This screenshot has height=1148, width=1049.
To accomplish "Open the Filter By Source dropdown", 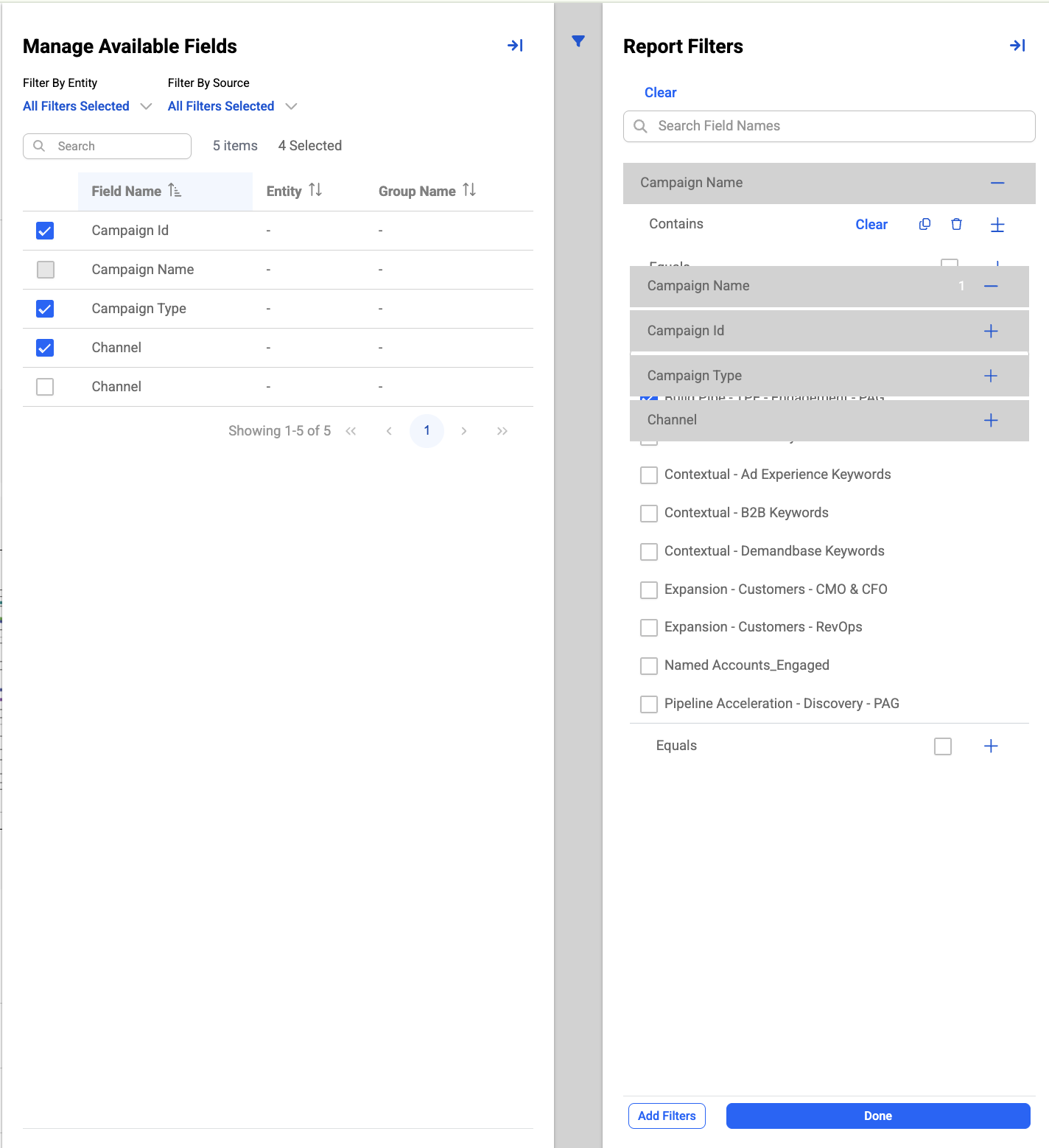I will [x=232, y=106].
